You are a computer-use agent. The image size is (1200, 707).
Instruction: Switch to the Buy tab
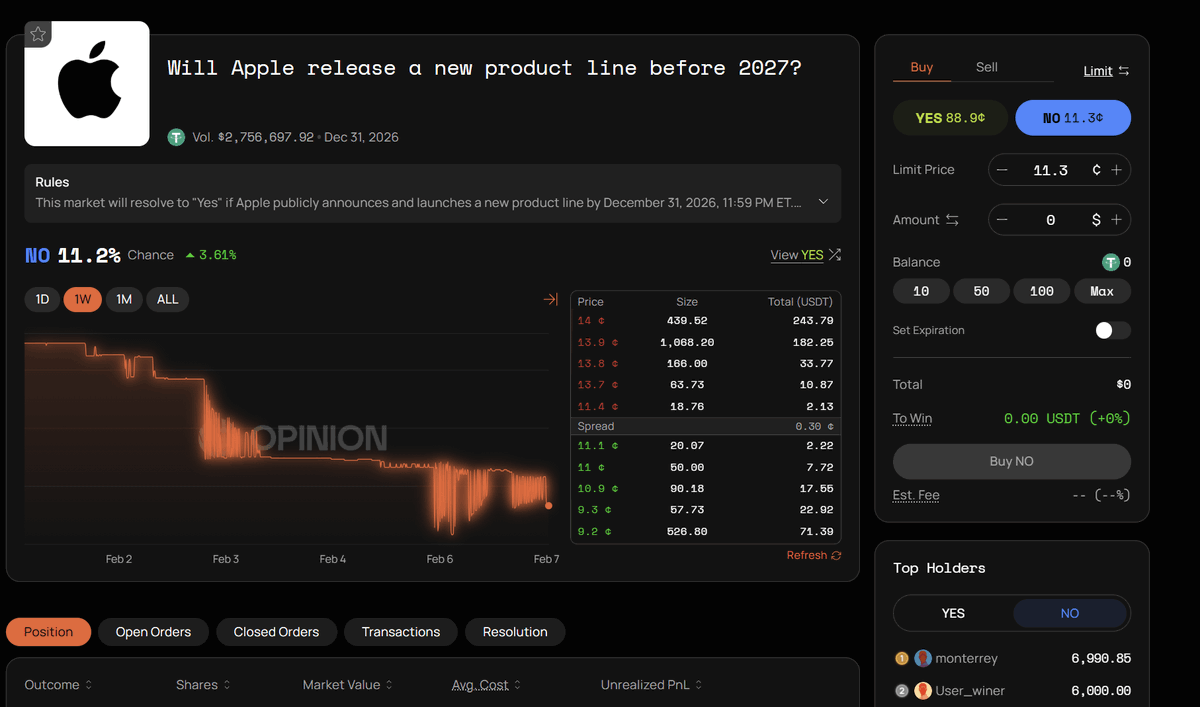pos(922,67)
